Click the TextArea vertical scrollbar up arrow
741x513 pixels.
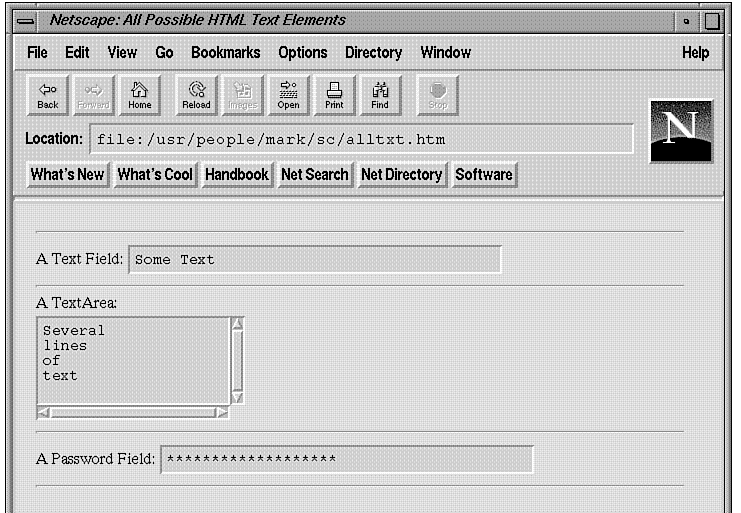(x=237, y=324)
